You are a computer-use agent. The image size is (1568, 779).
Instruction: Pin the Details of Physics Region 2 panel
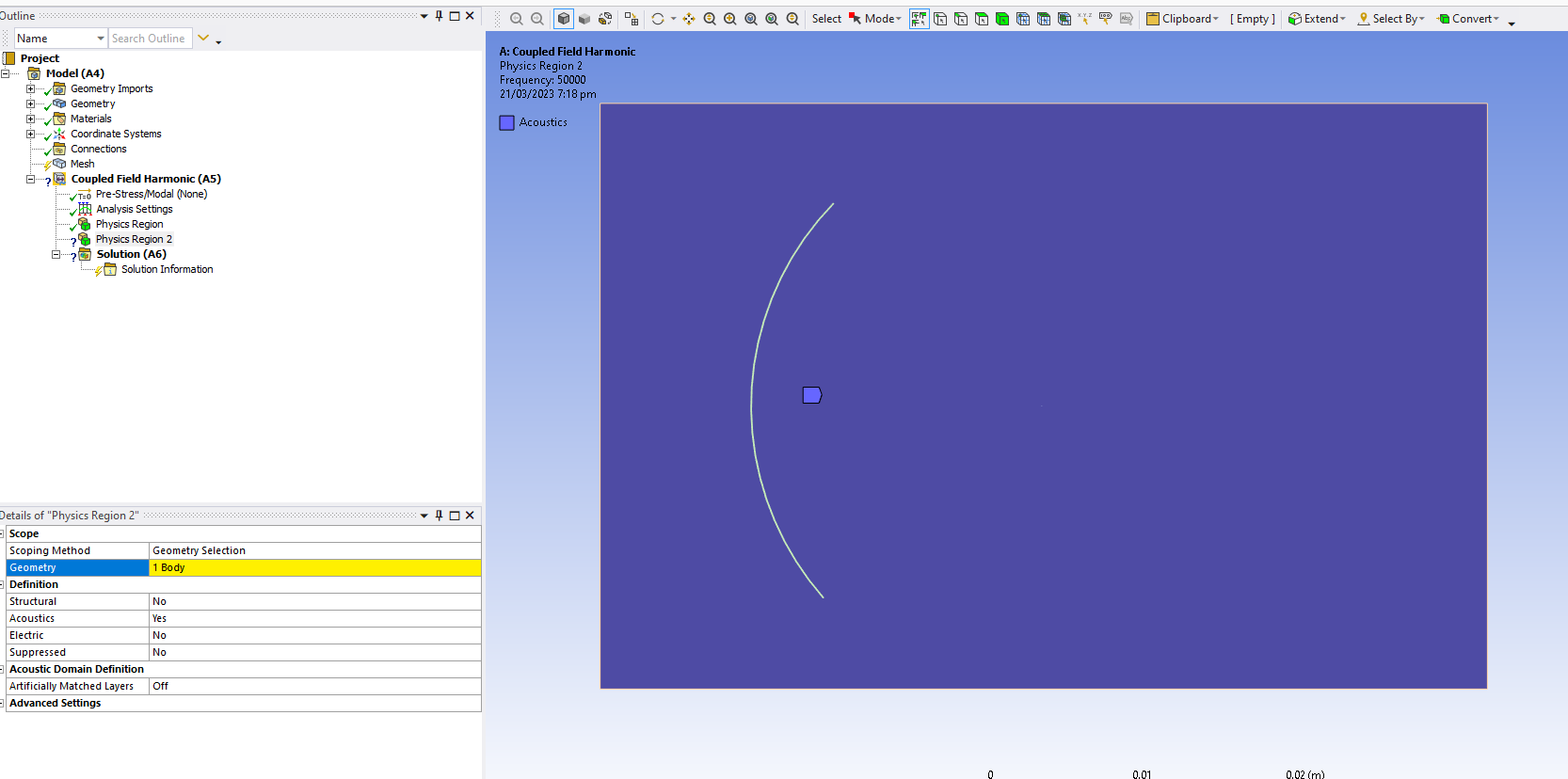[x=439, y=516]
